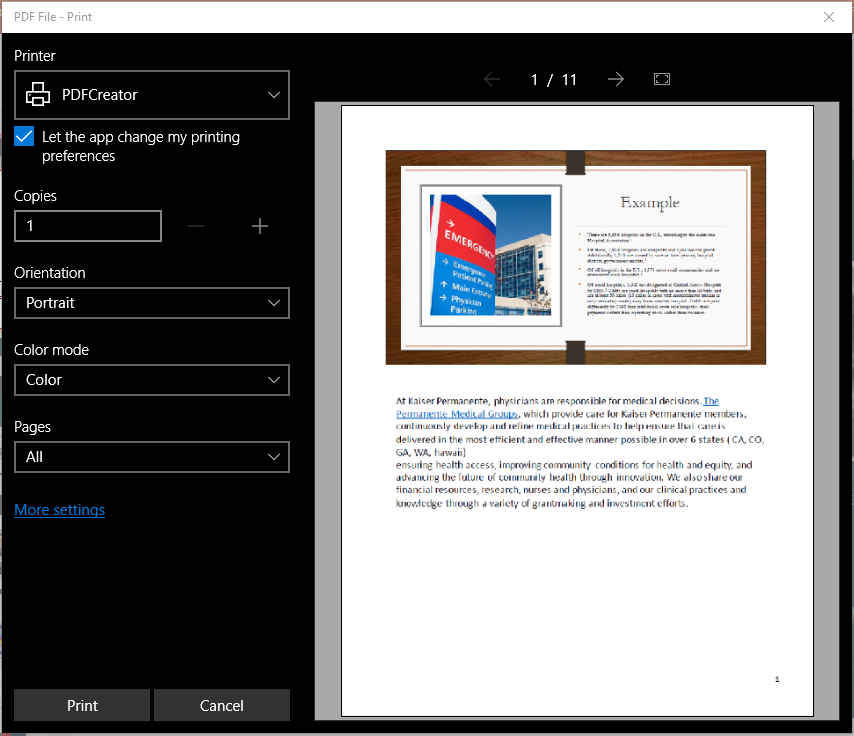Click the 'Pages' section label
The width and height of the screenshot is (854, 736).
pyautogui.click(x=32, y=427)
